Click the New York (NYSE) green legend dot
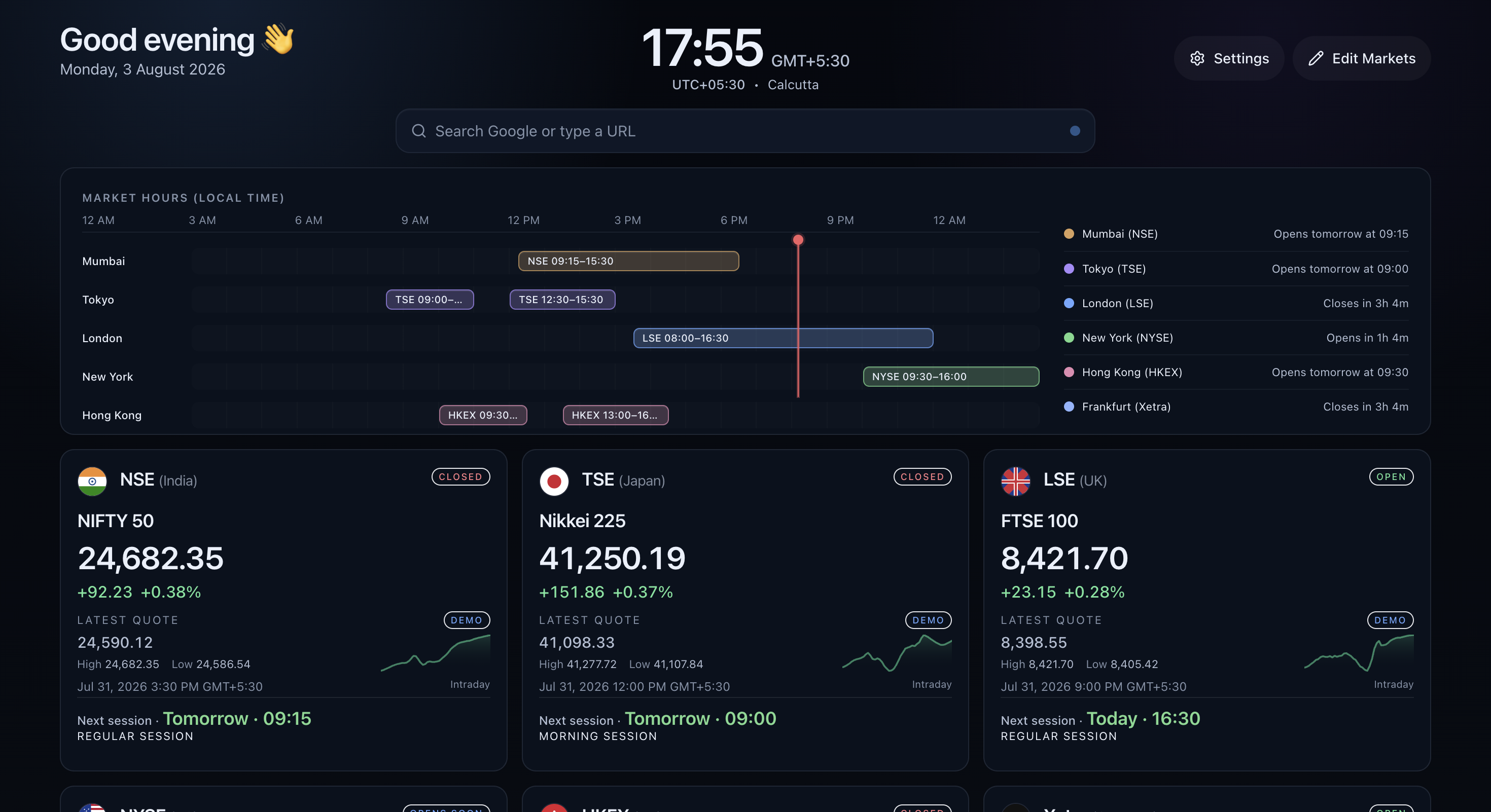1491x812 pixels. pos(1069,338)
